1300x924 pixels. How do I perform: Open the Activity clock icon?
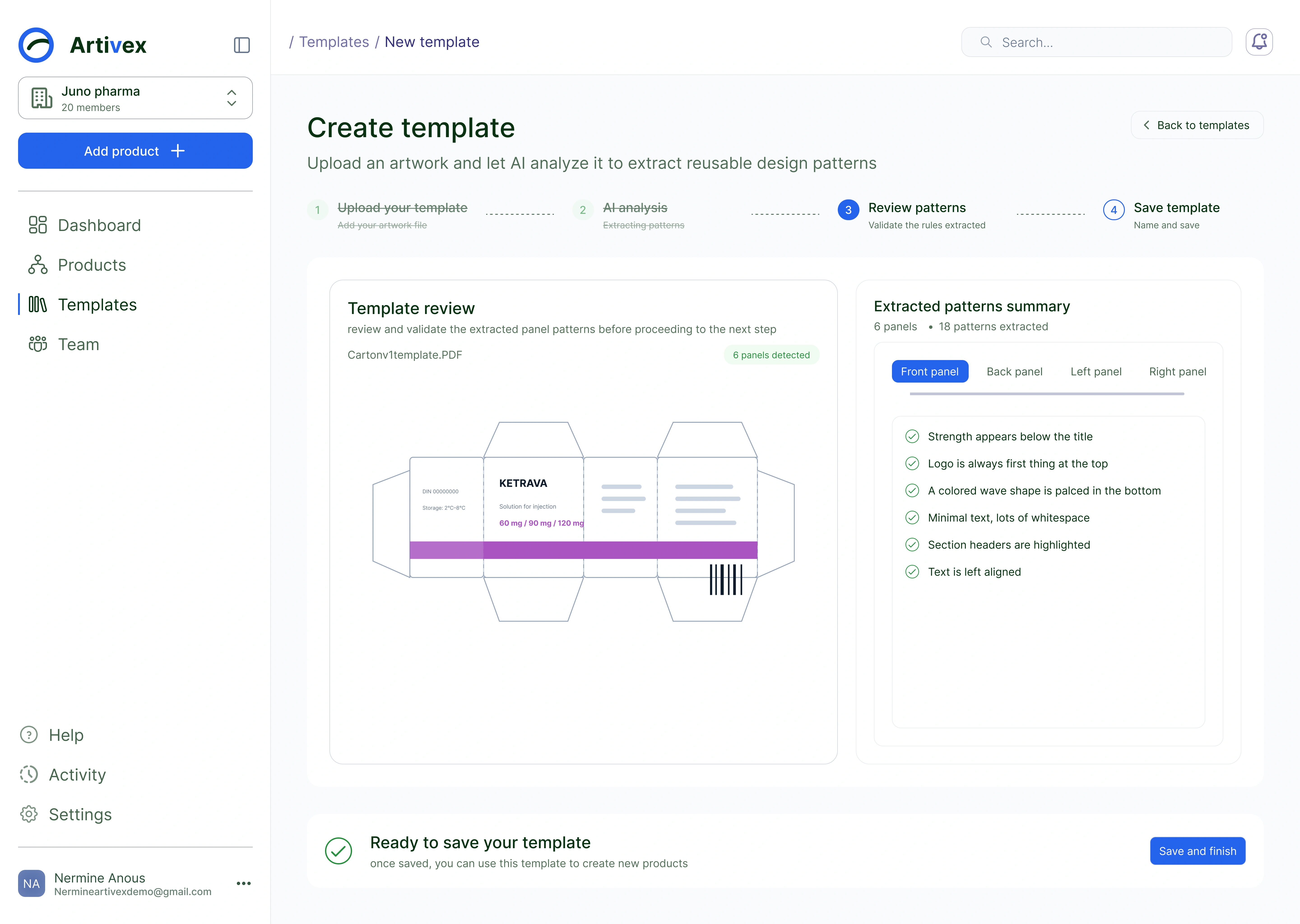point(28,774)
